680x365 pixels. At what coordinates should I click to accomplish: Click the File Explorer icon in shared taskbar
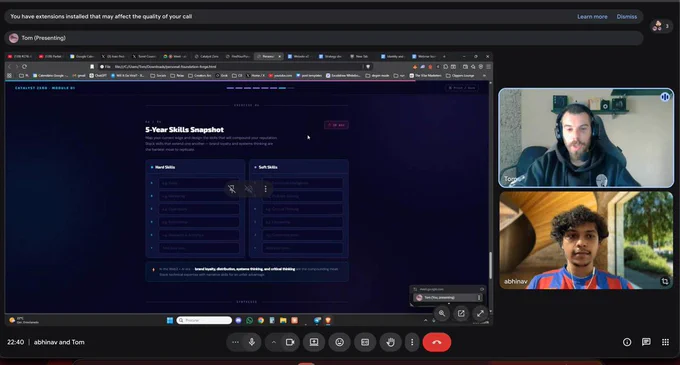283,320
